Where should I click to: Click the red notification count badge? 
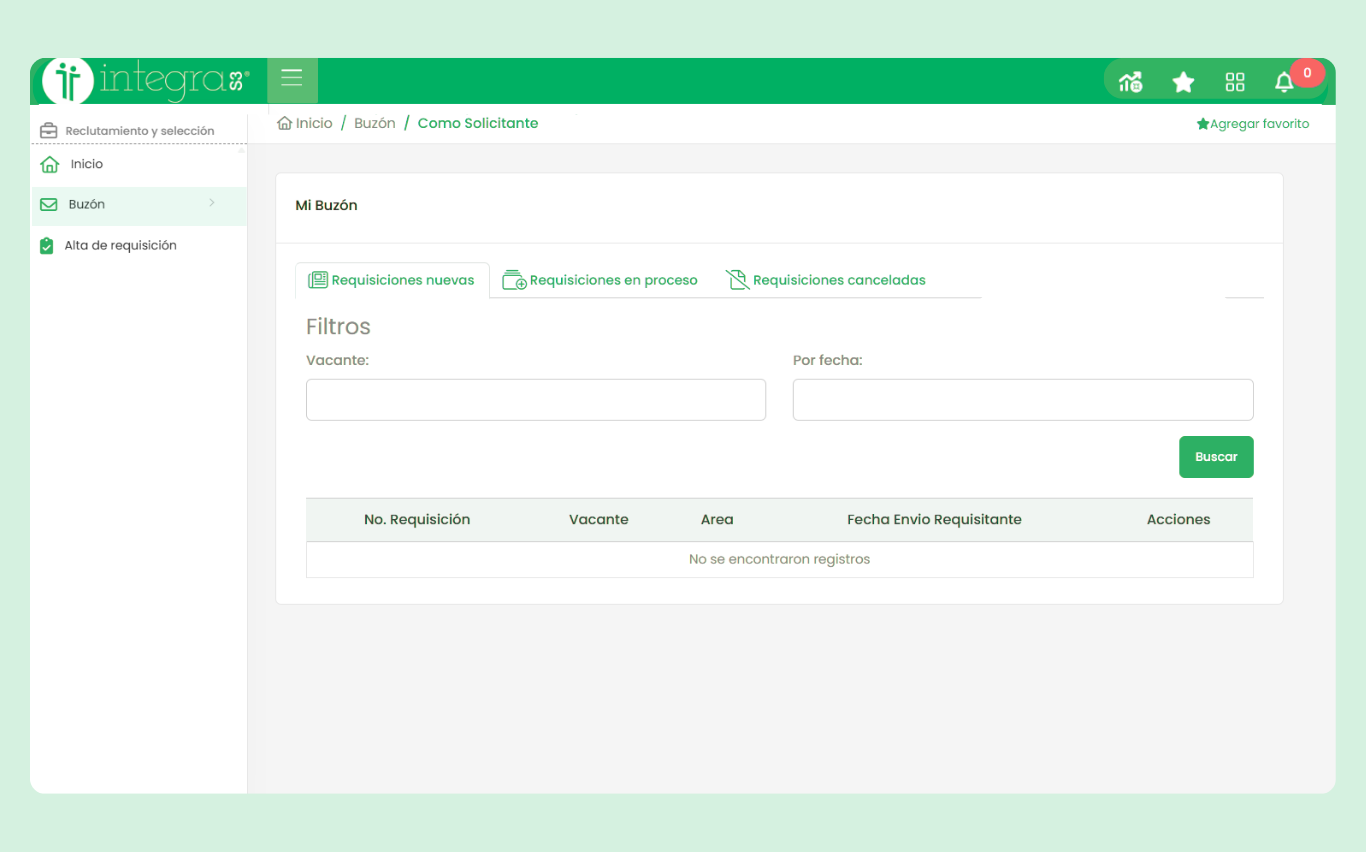click(x=1307, y=73)
